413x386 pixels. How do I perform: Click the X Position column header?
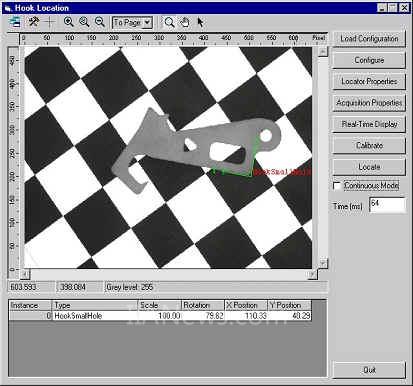point(246,305)
